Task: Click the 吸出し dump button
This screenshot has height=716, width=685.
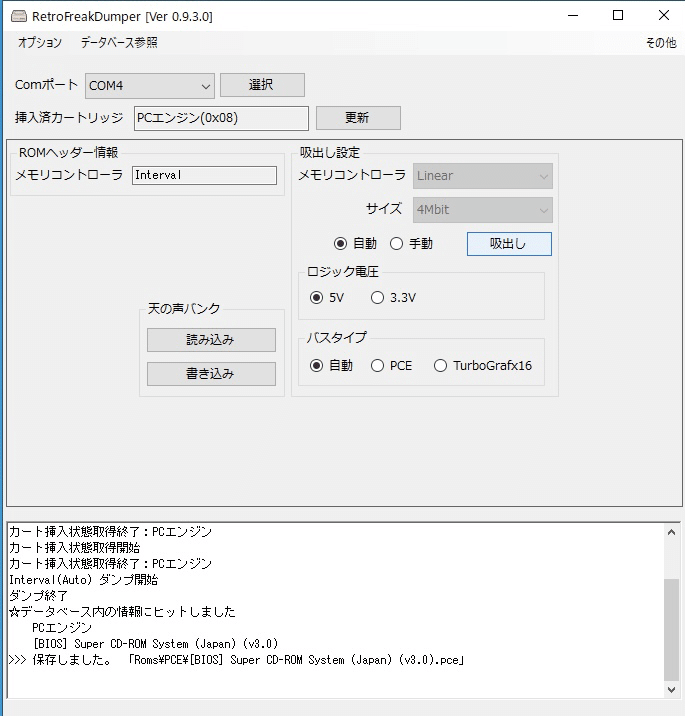Action: 509,244
